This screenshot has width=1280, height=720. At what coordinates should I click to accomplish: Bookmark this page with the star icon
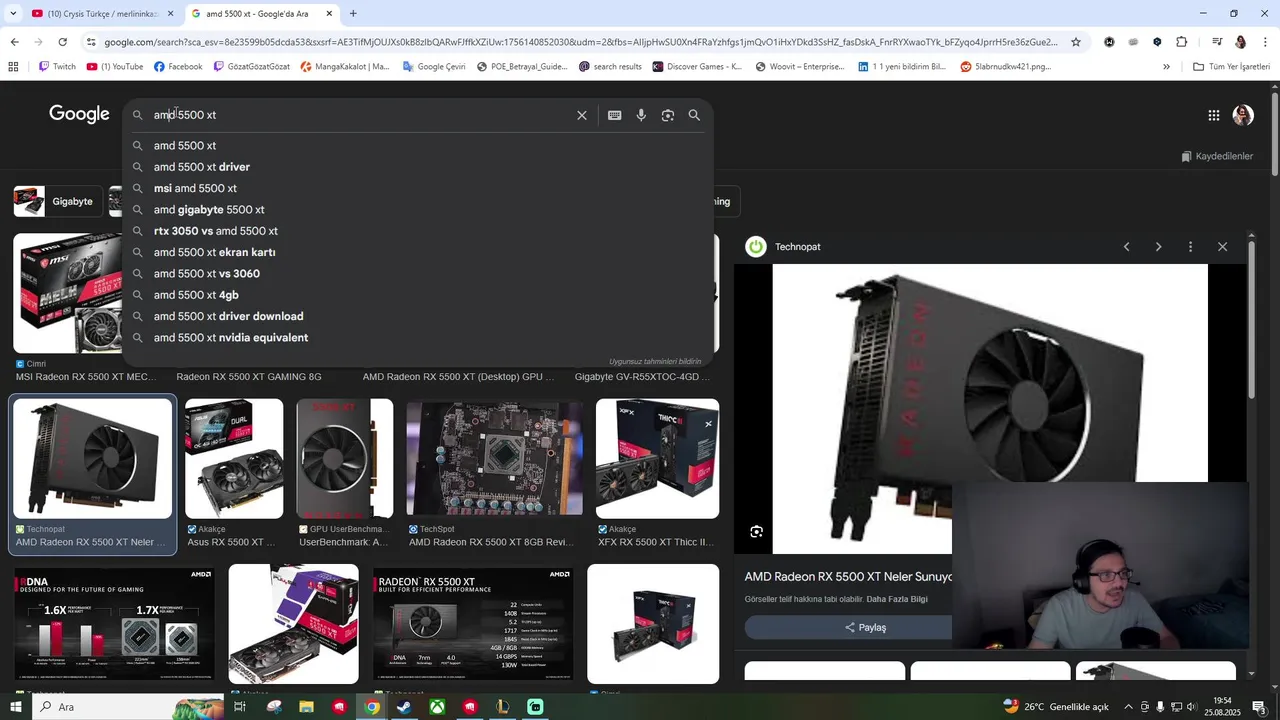1076,42
